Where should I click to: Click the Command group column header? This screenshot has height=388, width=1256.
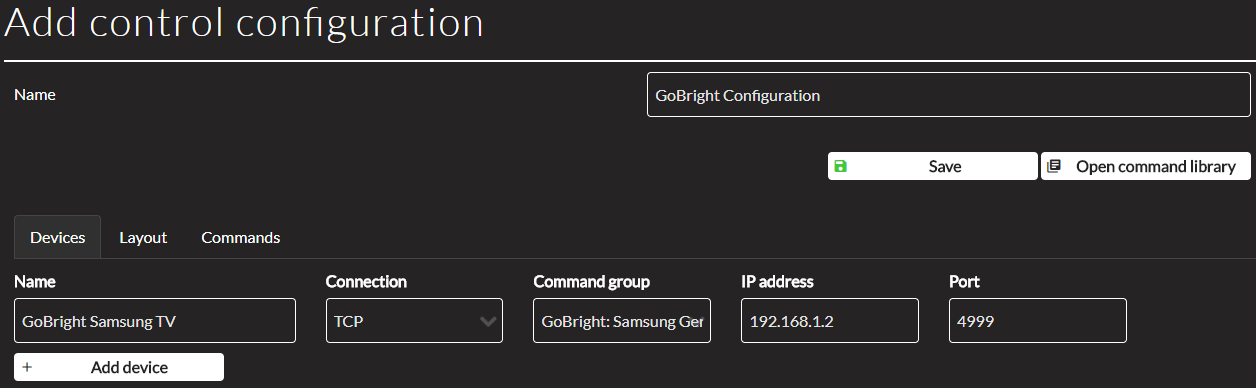592,282
